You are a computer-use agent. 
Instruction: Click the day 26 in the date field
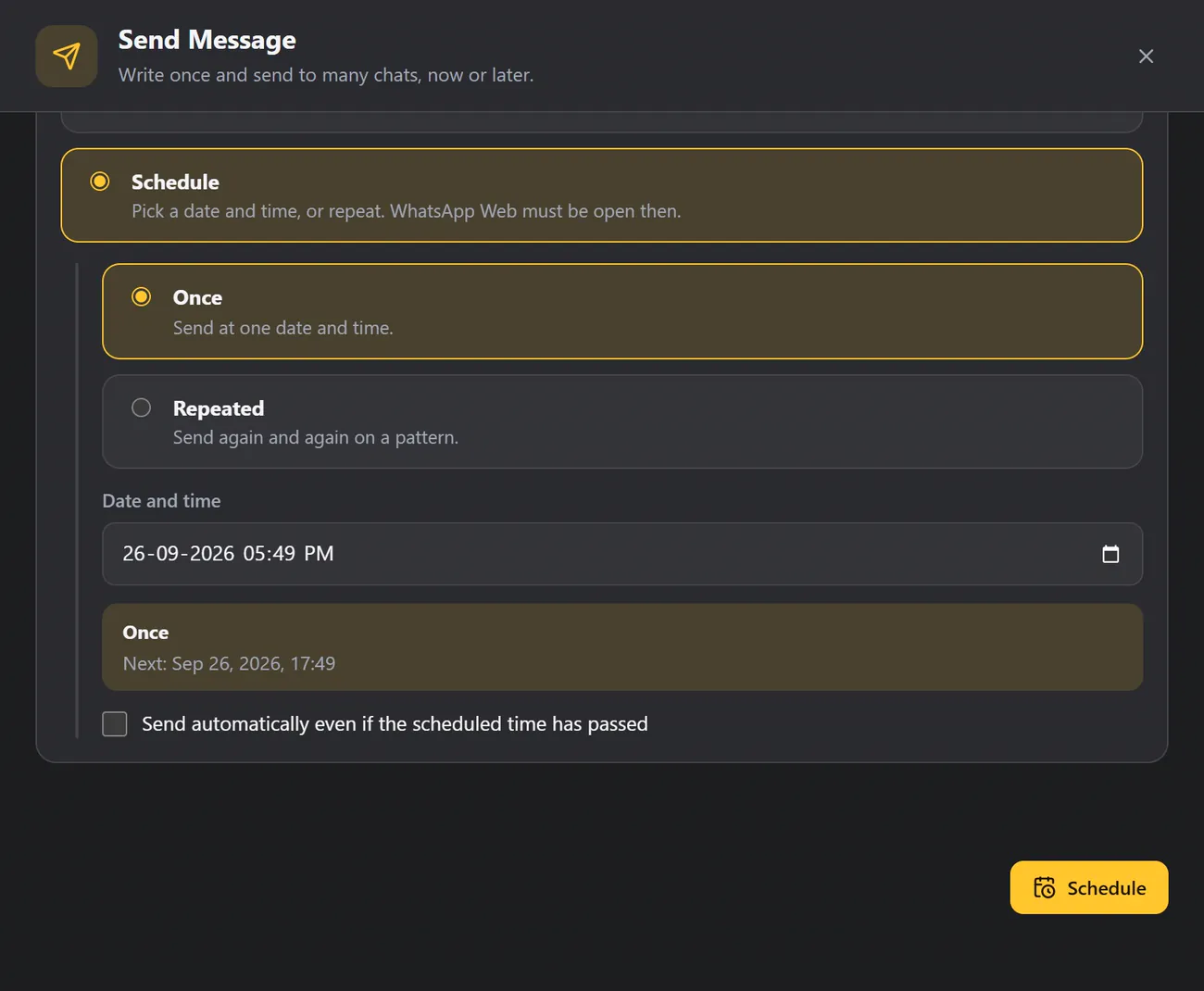coord(134,554)
